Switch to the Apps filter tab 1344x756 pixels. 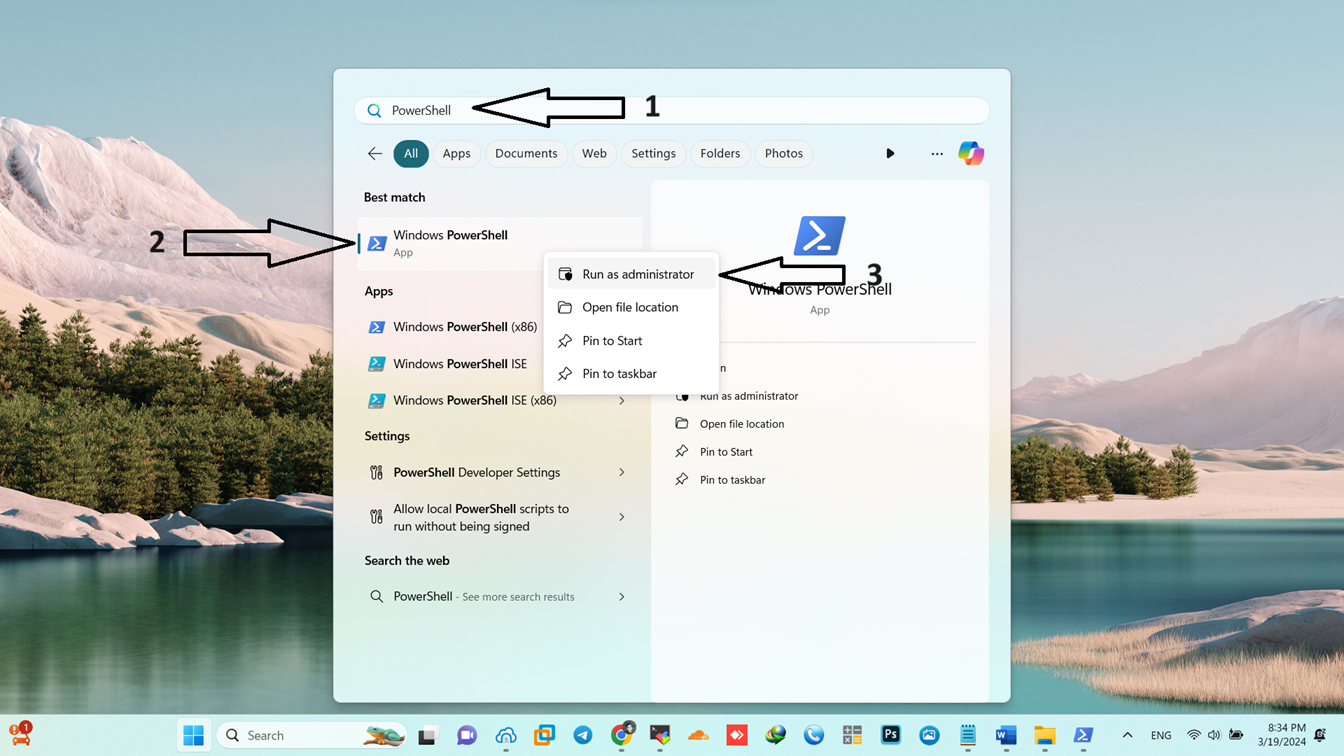pos(456,154)
